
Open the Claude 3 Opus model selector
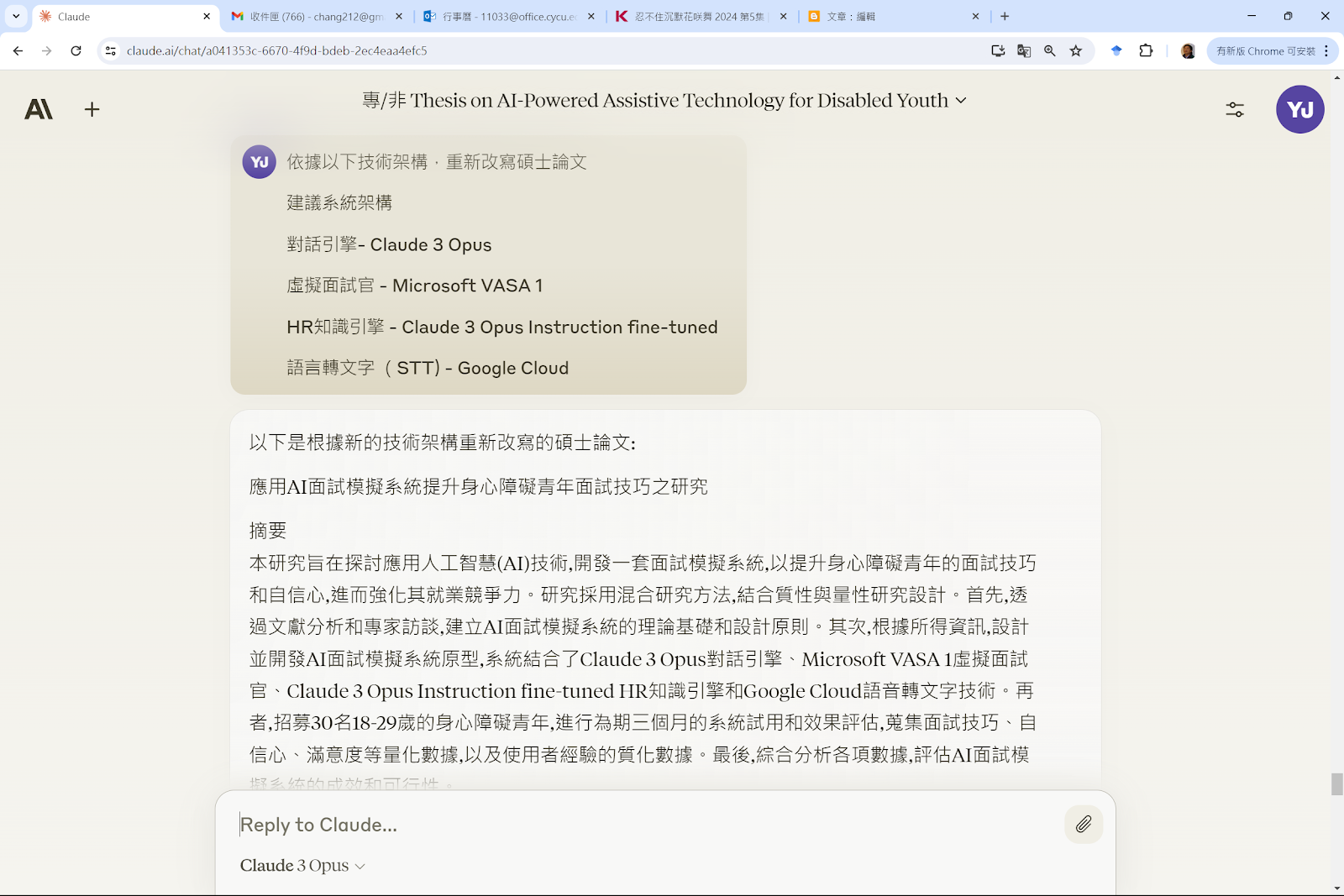point(302,866)
